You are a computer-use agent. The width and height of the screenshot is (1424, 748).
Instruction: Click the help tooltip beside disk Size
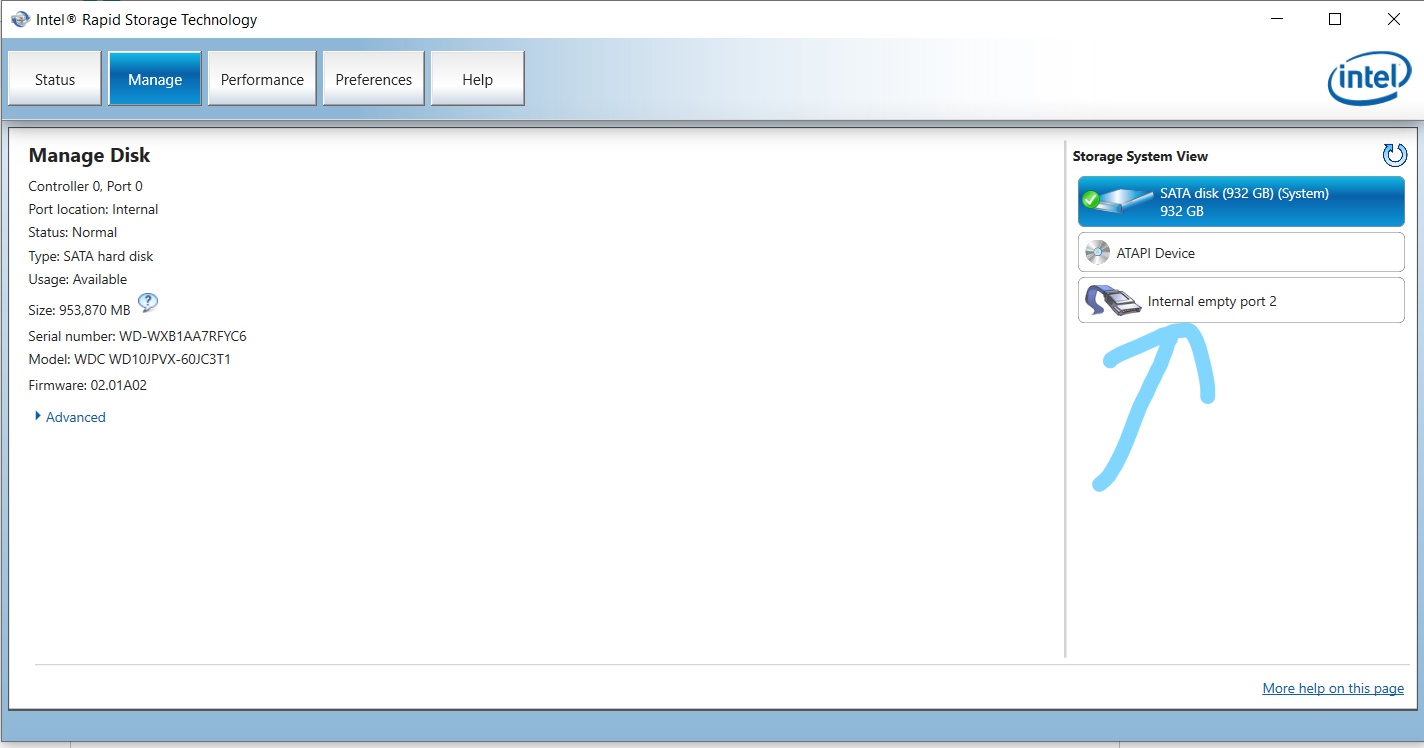click(x=147, y=301)
